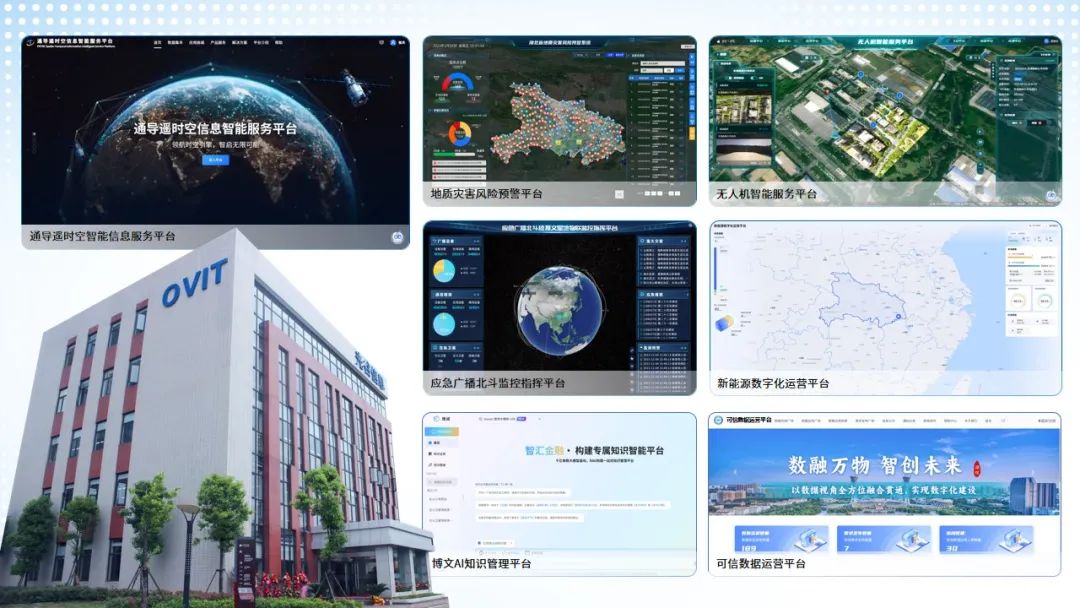Click the aerial photo in the 无人机 left panel
The height and width of the screenshot is (608, 1080).
click(743, 110)
